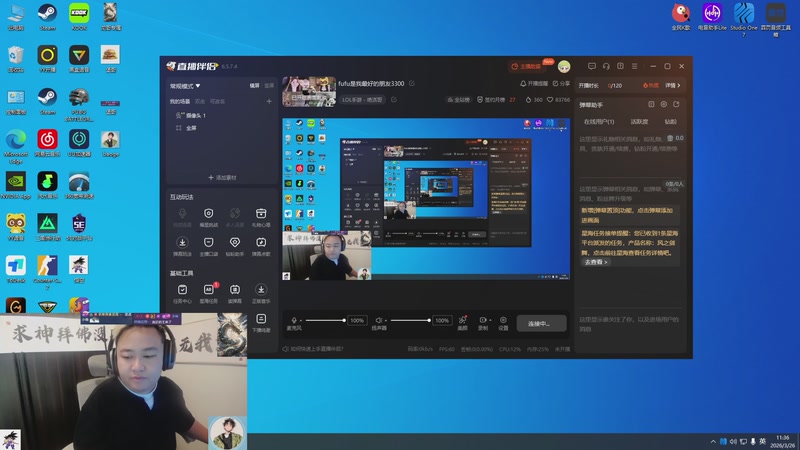Open 弹幕点歌 song request tool
Screen dimensions: 800x450
tap(261, 246)
